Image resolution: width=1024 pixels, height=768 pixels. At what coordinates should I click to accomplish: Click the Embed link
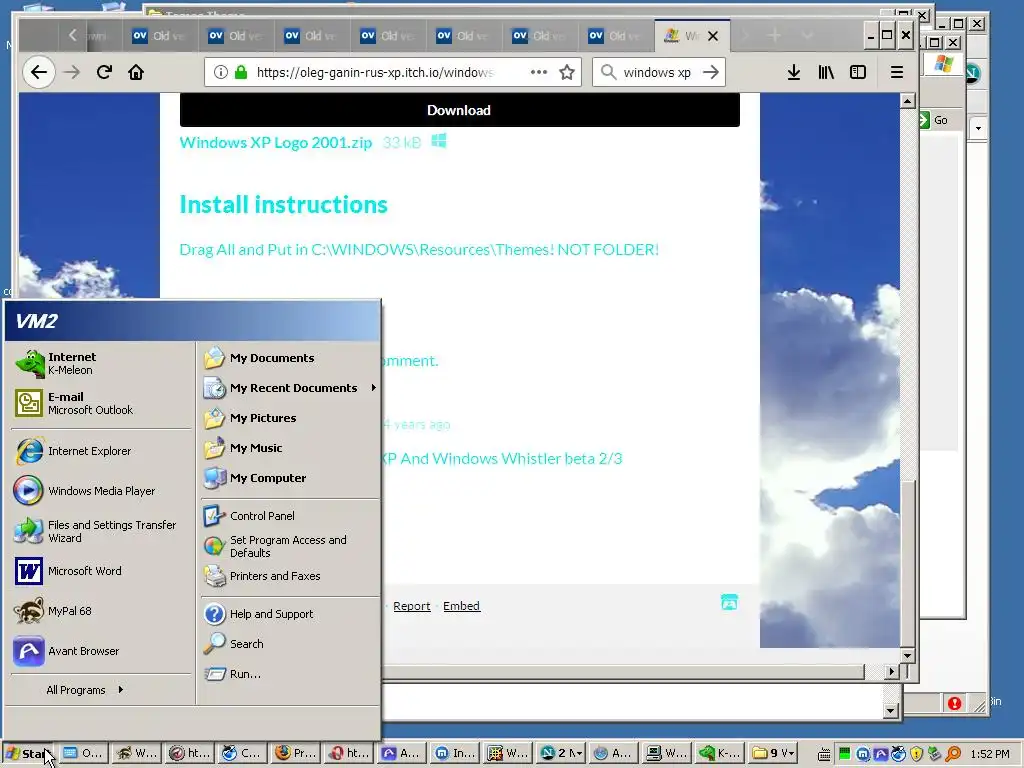461,606
